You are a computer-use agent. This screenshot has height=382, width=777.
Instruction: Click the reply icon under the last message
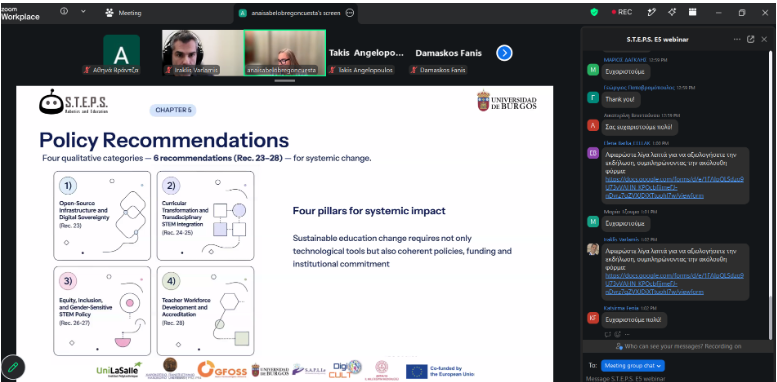(x=609, y=334)
